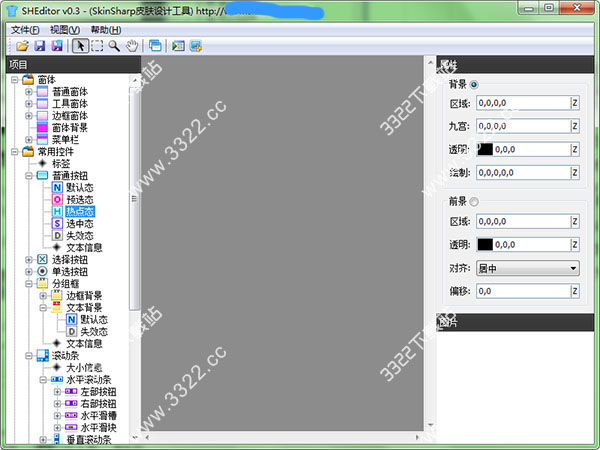Click the Z button beside 前景 区域 field

tap(574, 221)
